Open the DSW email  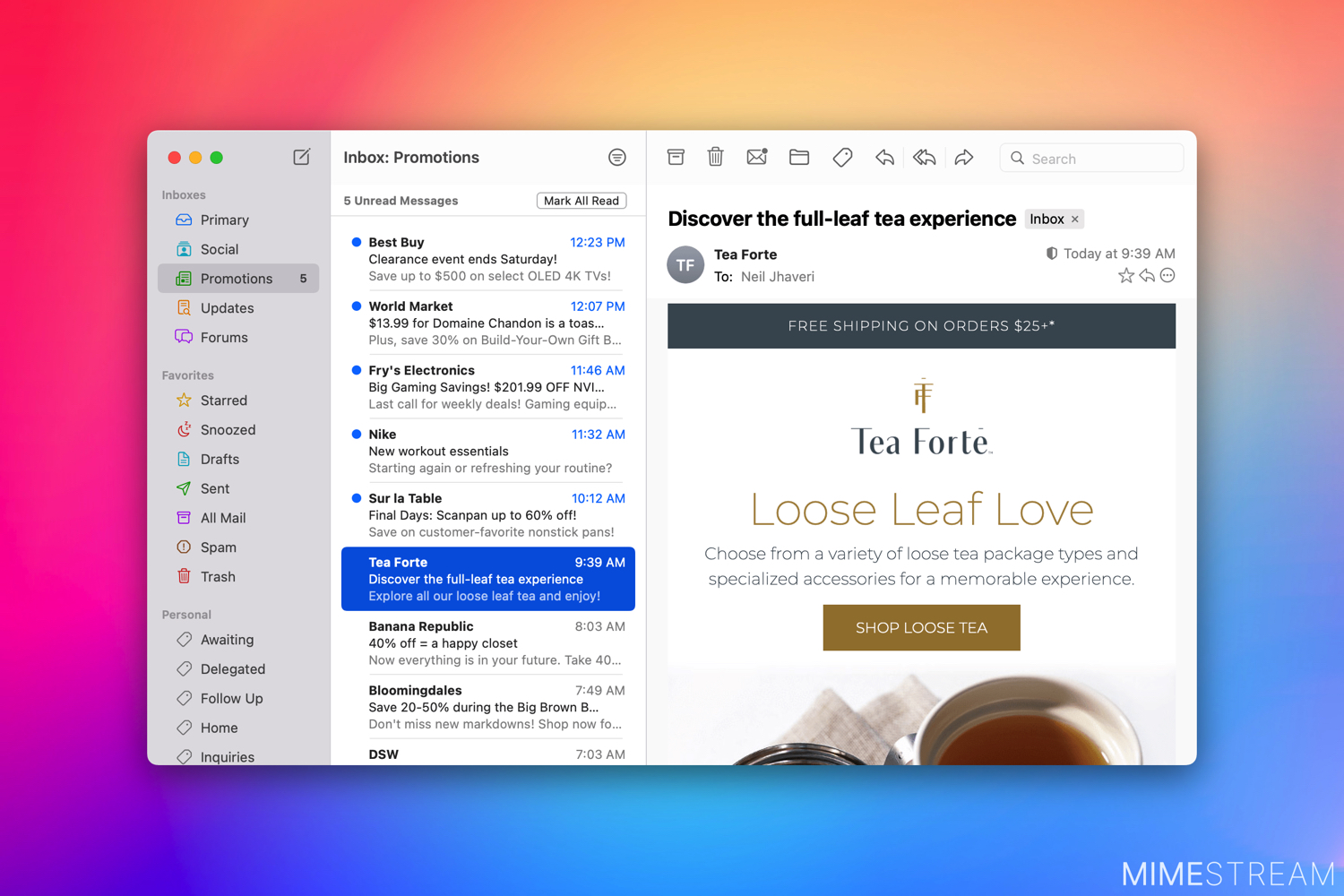click(x=488, y=754)
